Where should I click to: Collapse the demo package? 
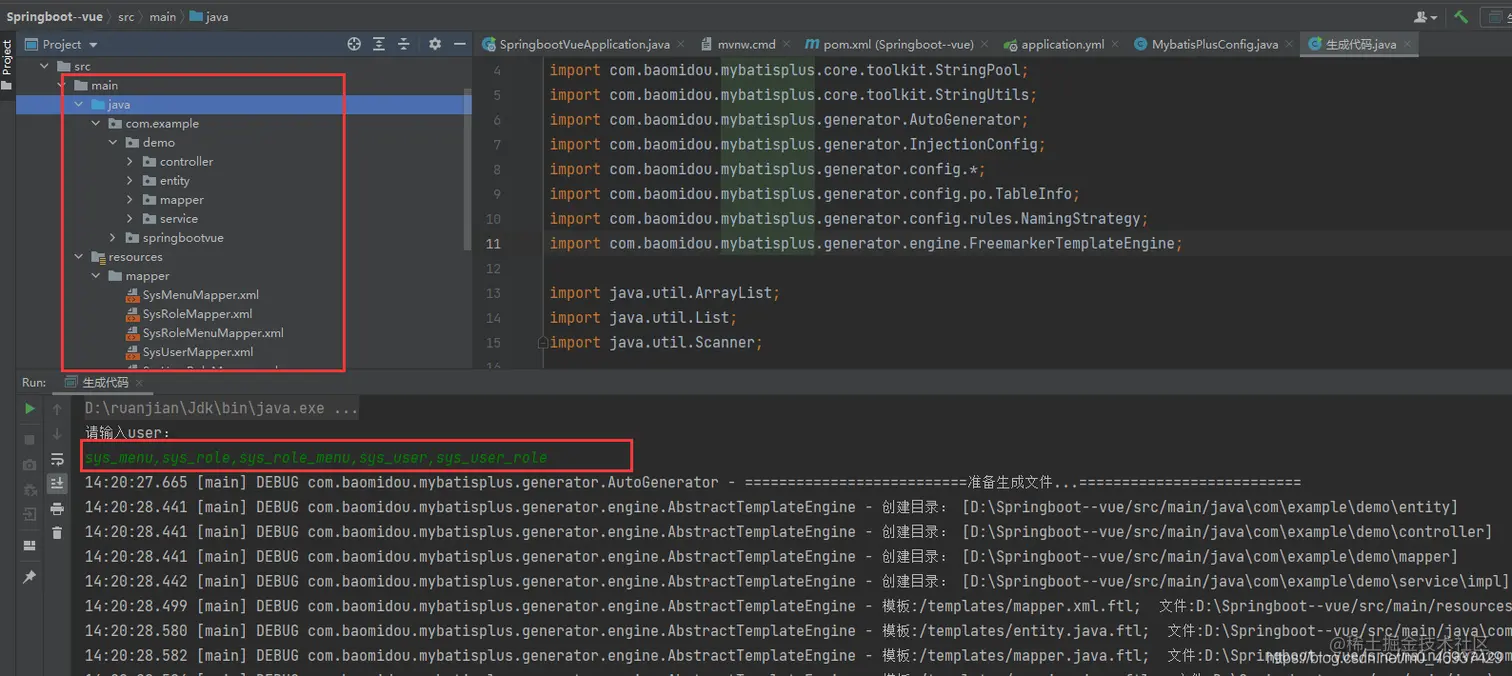113,142
